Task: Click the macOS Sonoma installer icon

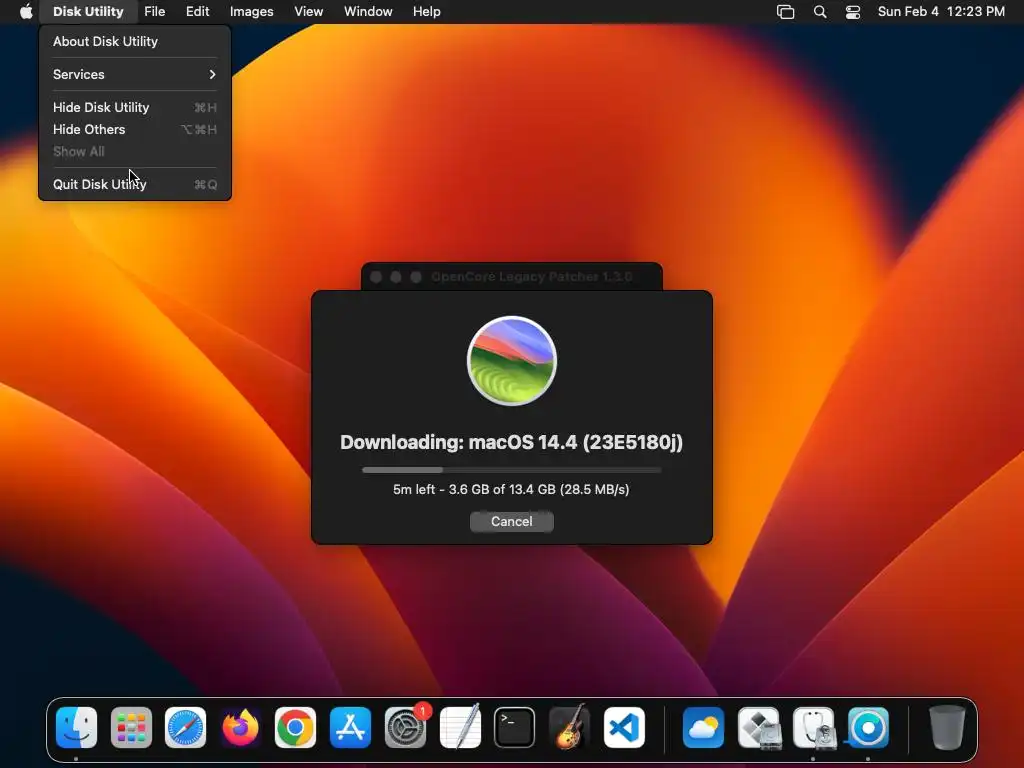Action: pyautogui.click(x=512, y=360)
